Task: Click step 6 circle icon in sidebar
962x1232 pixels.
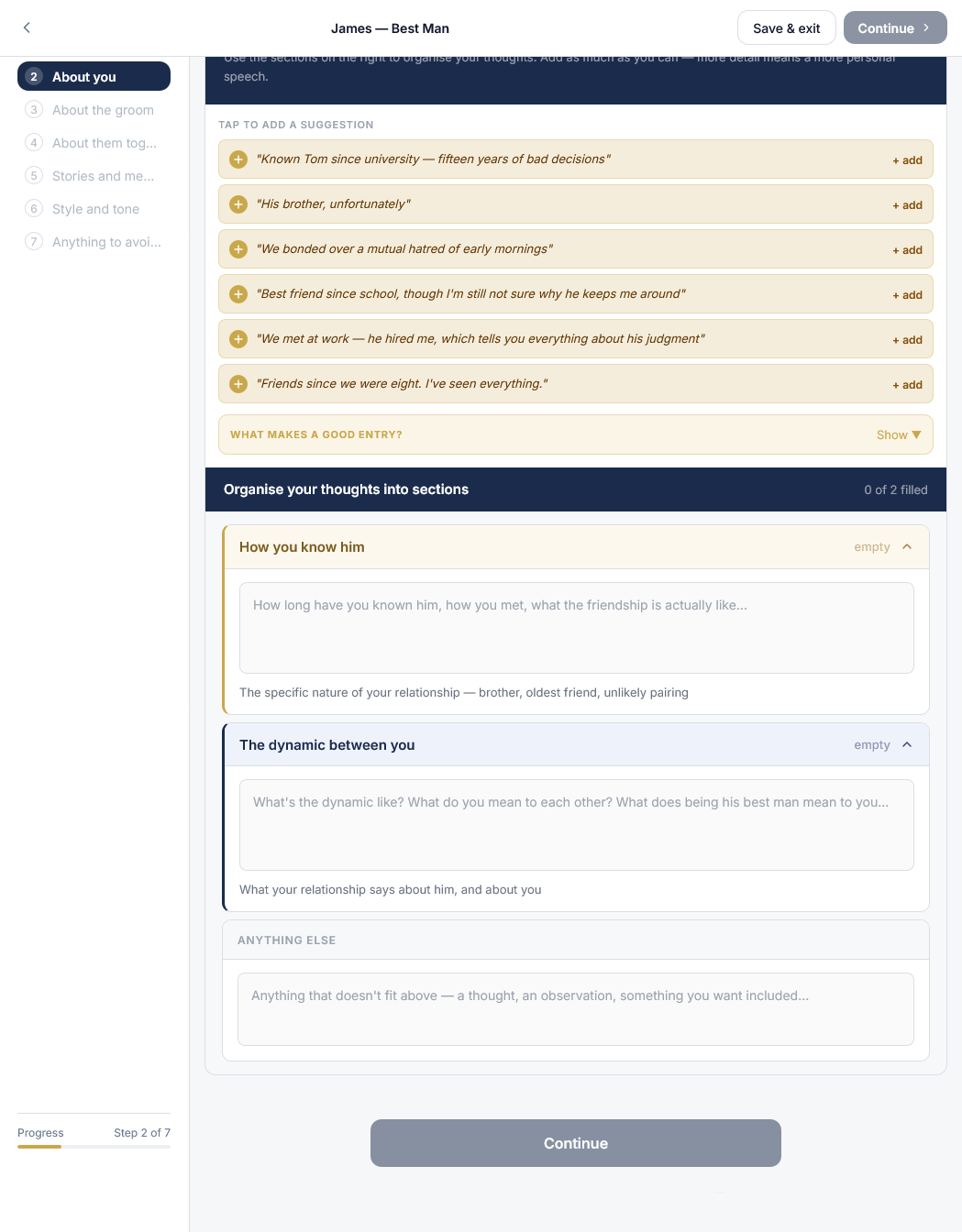Action: (34, 209)
